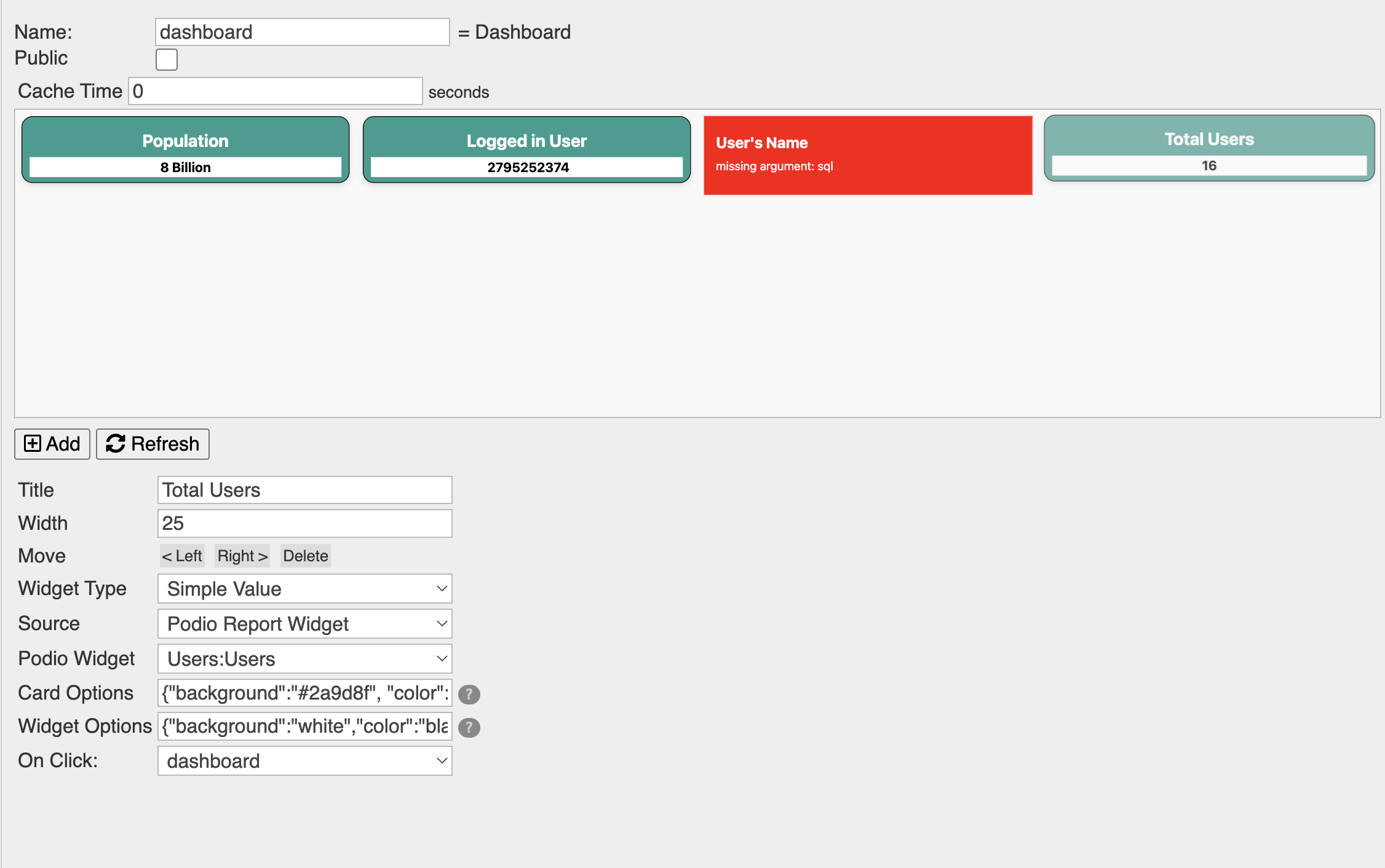Move widget with Right button

[242, 556]
